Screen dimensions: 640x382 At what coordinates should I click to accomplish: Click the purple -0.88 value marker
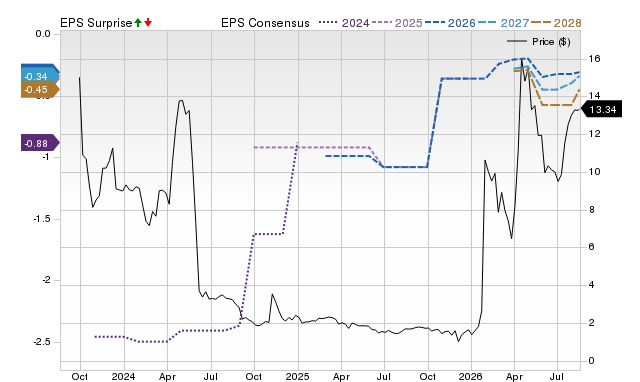click(40, 143)
